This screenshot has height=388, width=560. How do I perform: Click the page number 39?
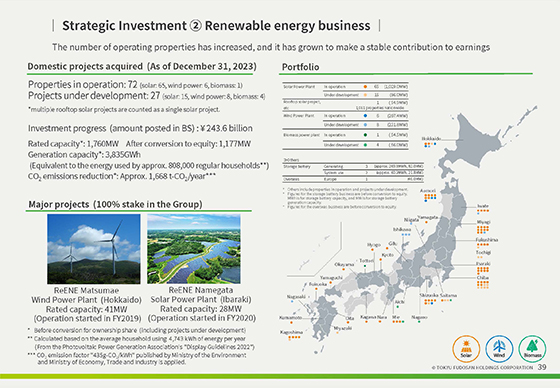tap(542, 367)
